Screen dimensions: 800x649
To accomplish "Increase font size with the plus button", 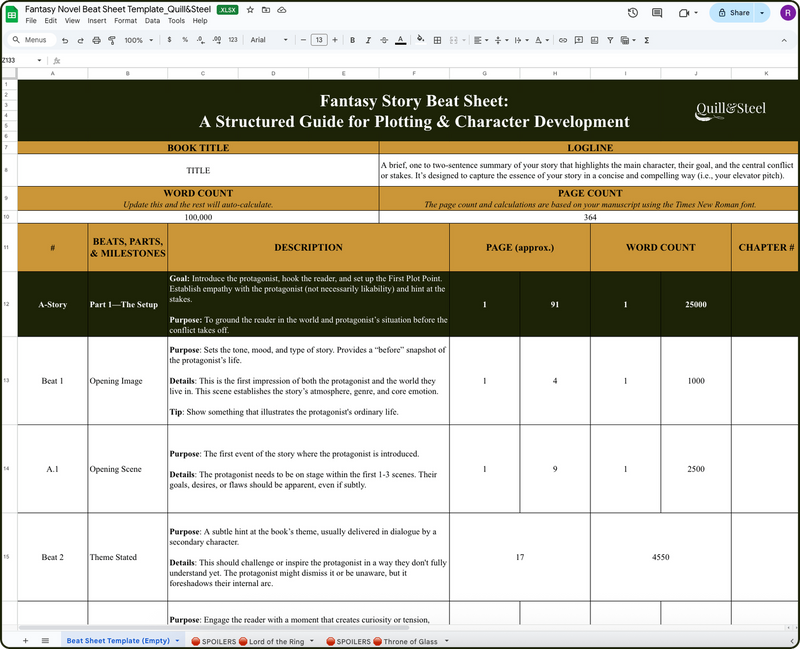I will coord(335,40).
